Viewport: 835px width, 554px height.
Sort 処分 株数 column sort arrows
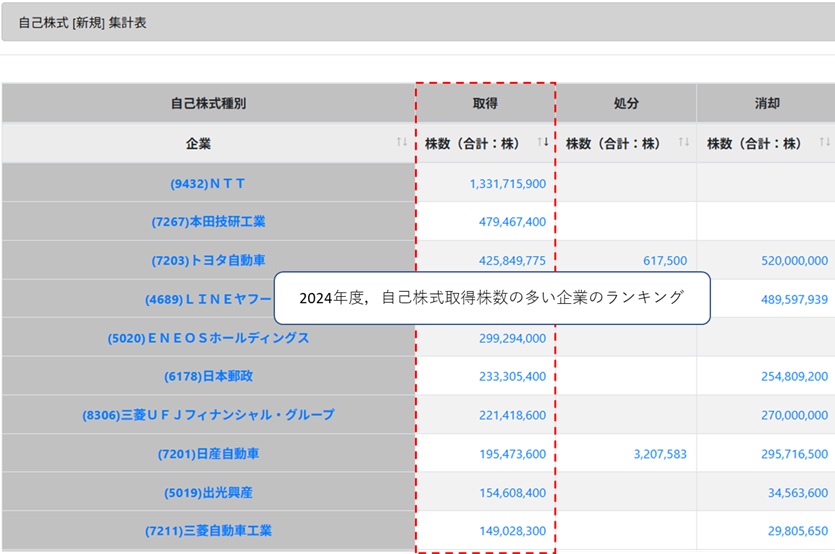coord(684,142)
